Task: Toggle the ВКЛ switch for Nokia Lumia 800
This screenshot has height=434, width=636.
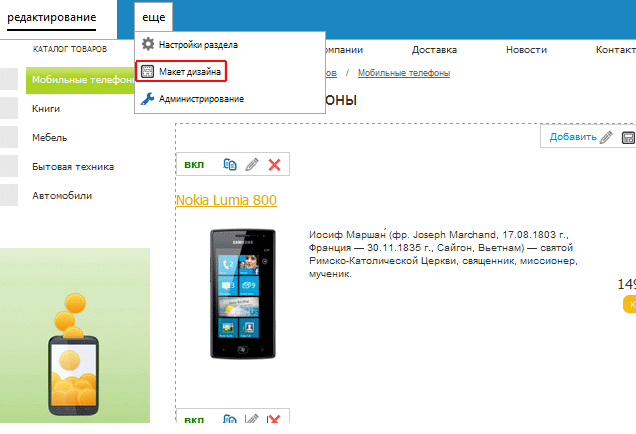Action: coord(194,165)
